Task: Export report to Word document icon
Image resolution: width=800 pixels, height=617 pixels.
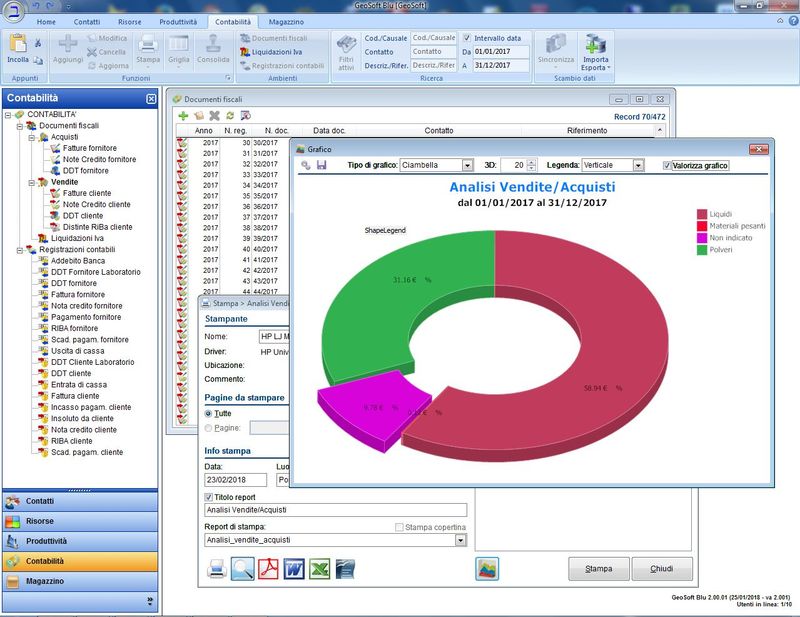Action: 294,569
